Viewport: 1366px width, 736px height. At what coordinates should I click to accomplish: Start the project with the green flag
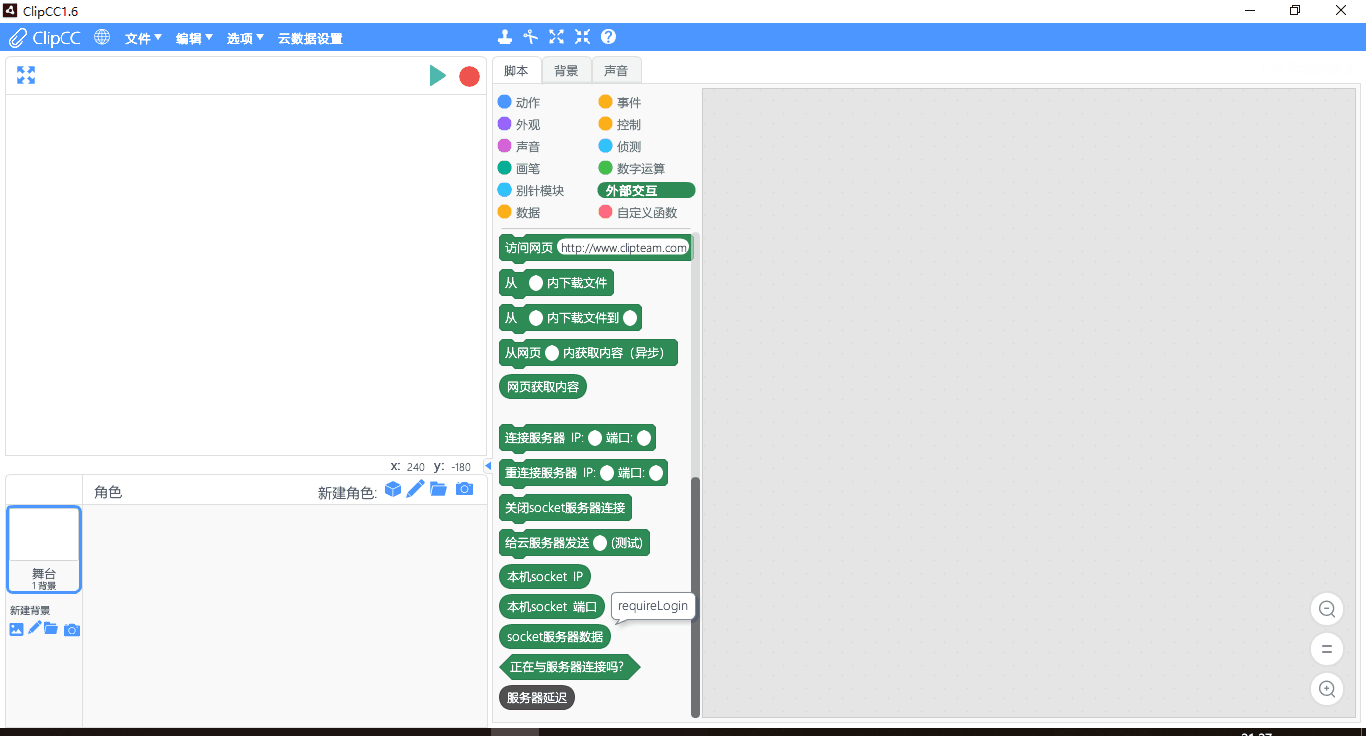tap(437, 75)
